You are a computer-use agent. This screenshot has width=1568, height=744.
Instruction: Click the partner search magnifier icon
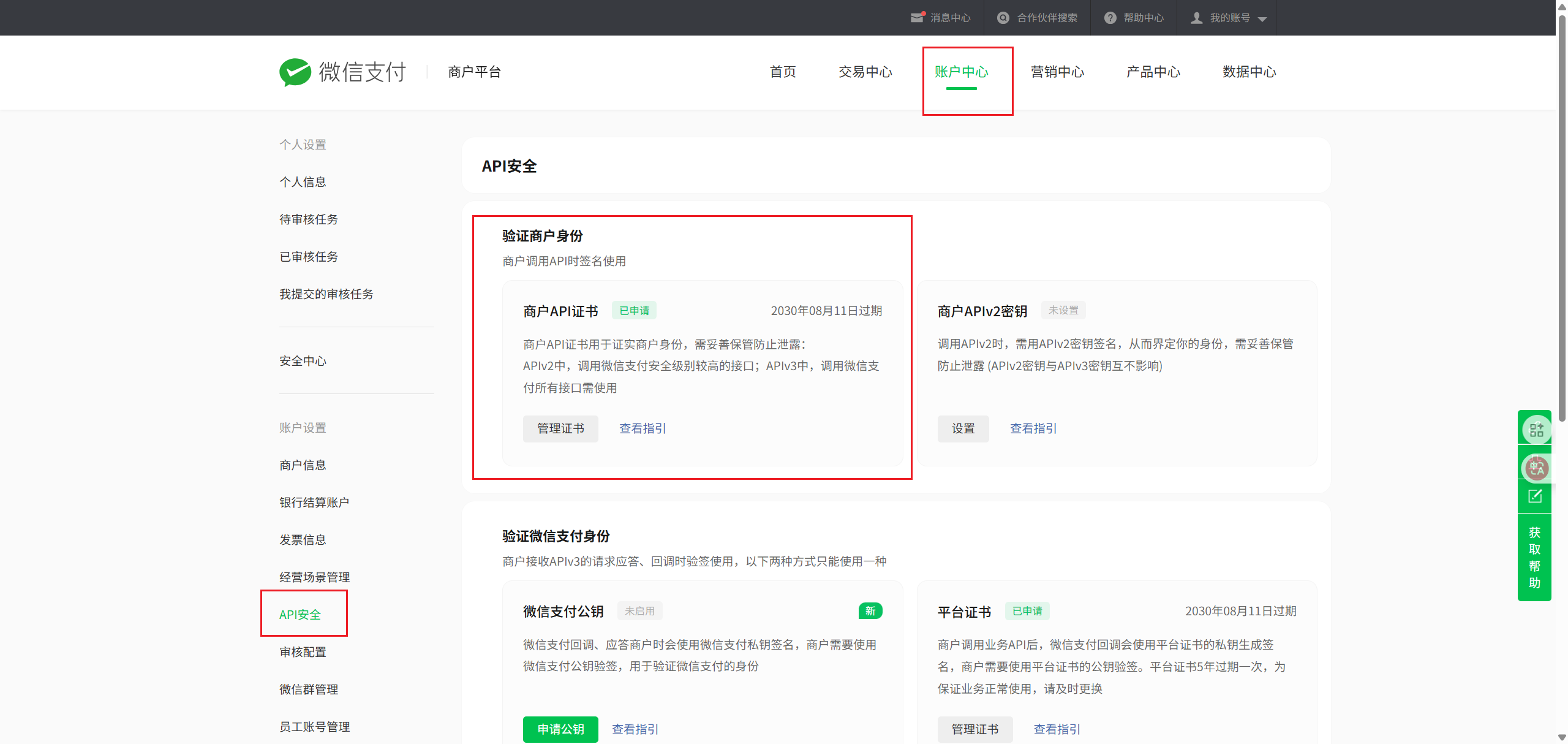[1003, 18]
